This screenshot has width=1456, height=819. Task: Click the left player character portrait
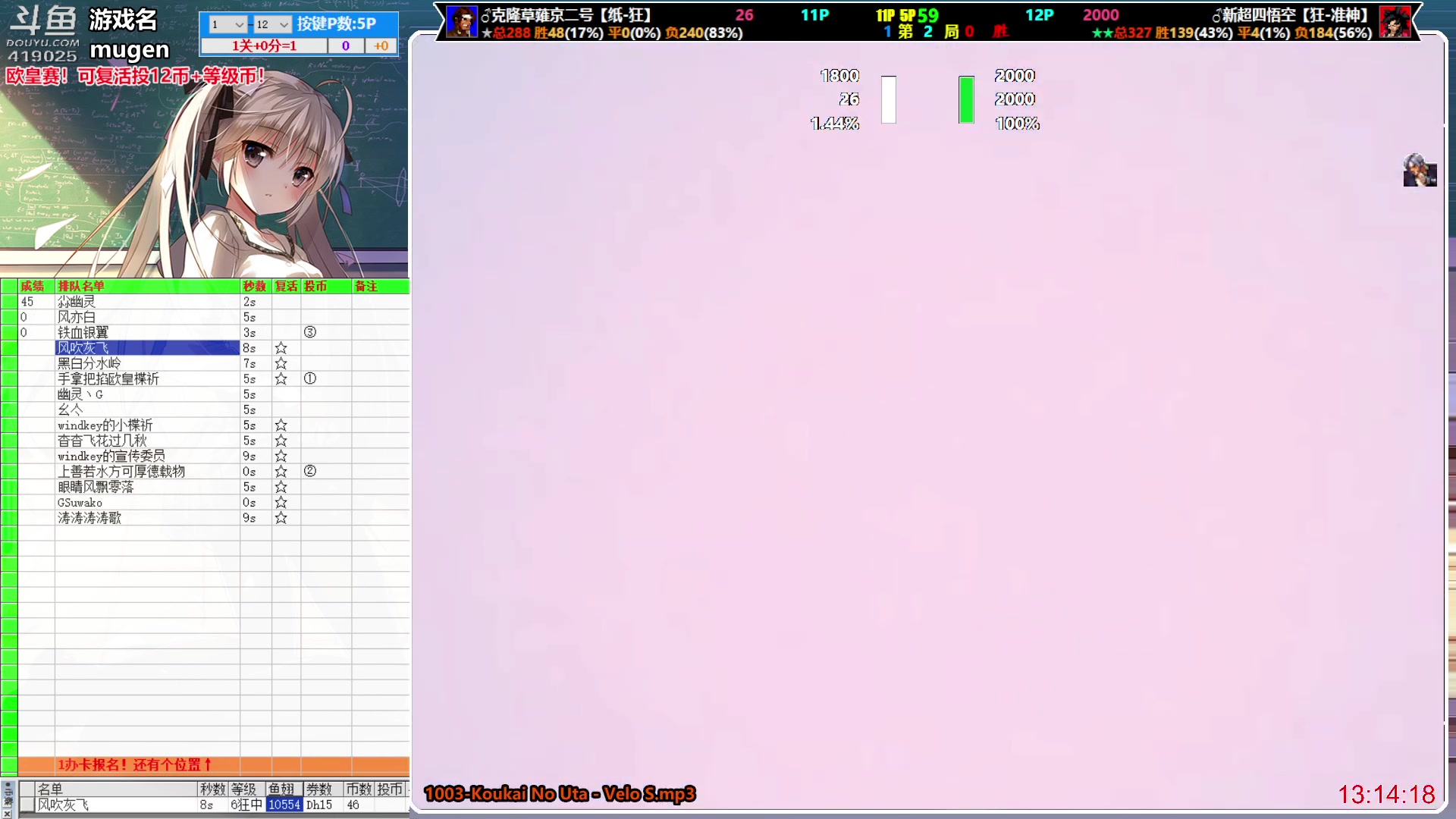click(461, 22)
